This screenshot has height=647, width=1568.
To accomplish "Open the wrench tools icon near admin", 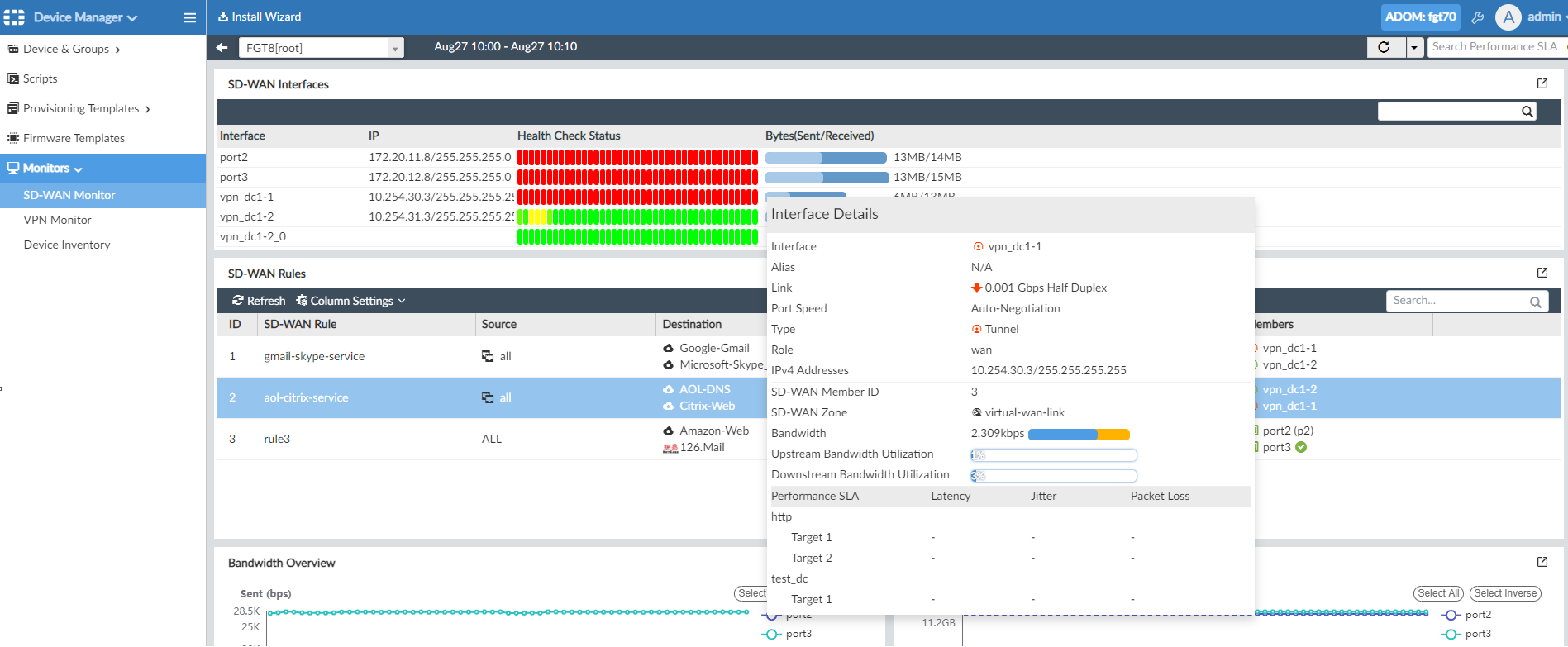I will click(x=1478, y=17).
